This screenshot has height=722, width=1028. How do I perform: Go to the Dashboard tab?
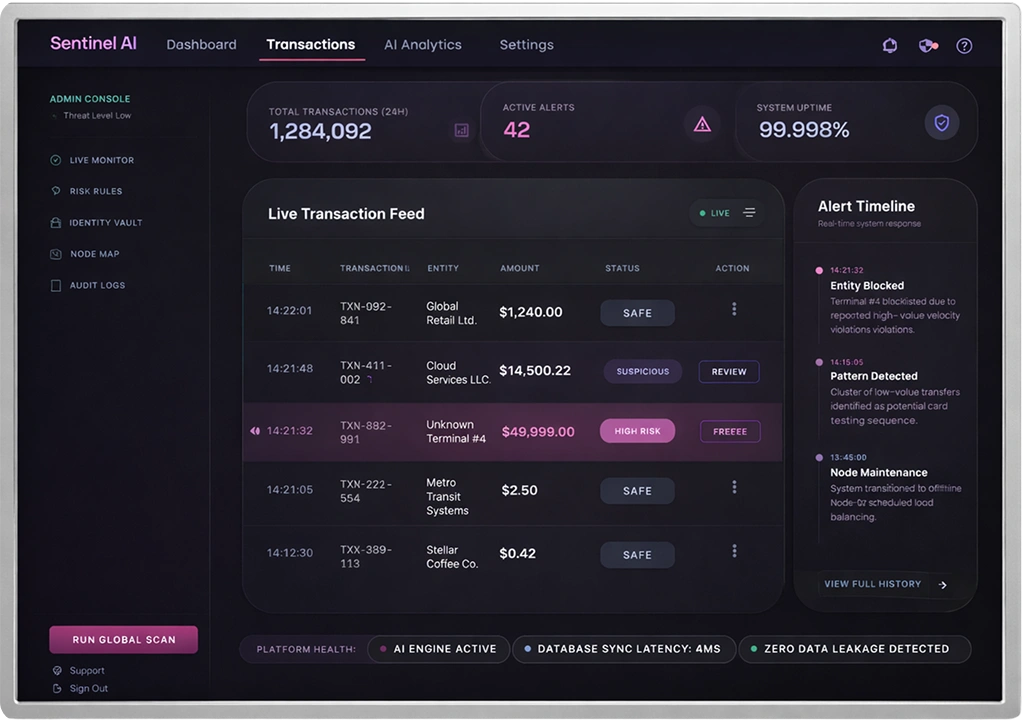tap(201, 45)
